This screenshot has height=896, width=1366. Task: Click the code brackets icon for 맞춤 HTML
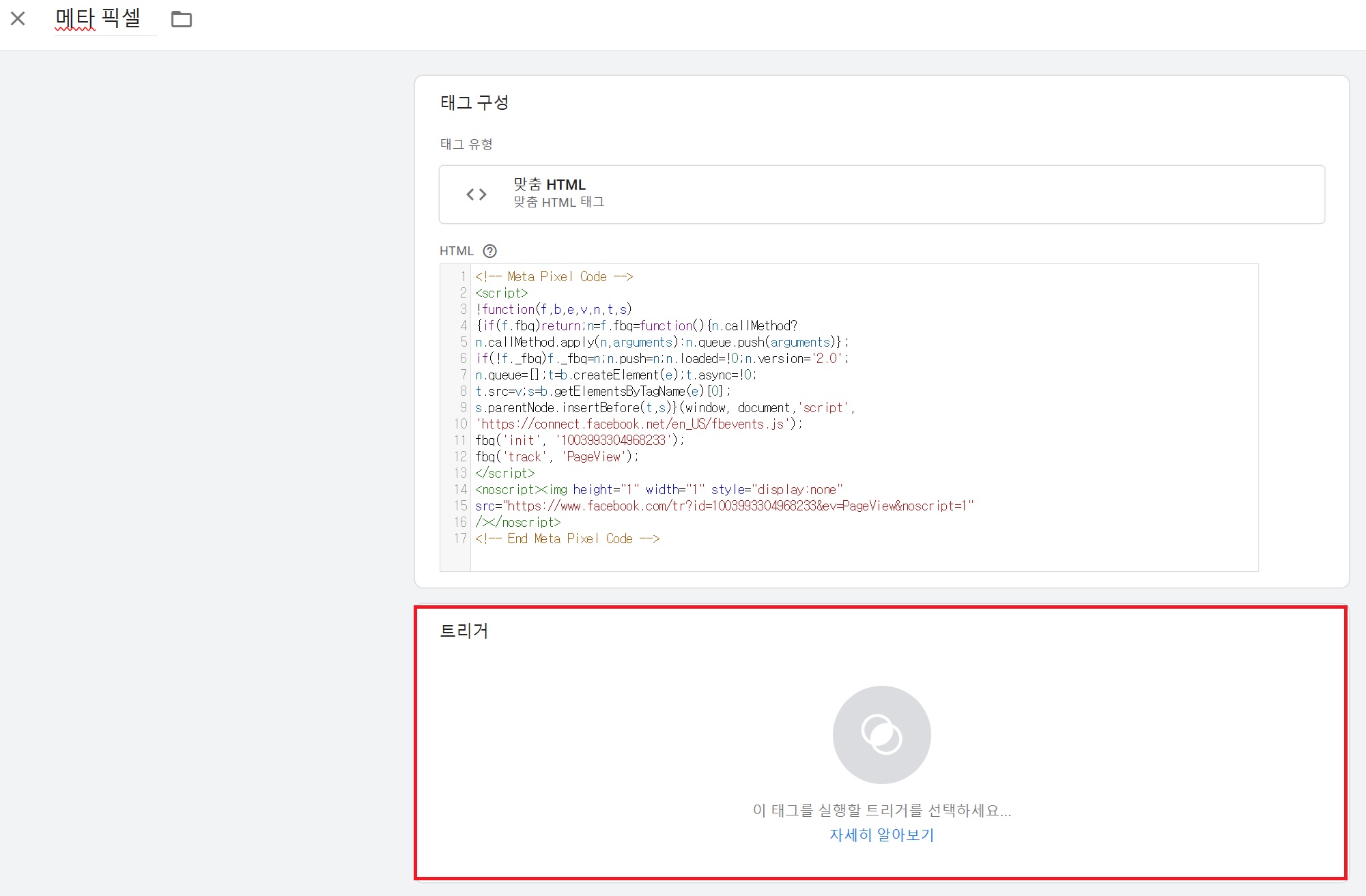476,194
